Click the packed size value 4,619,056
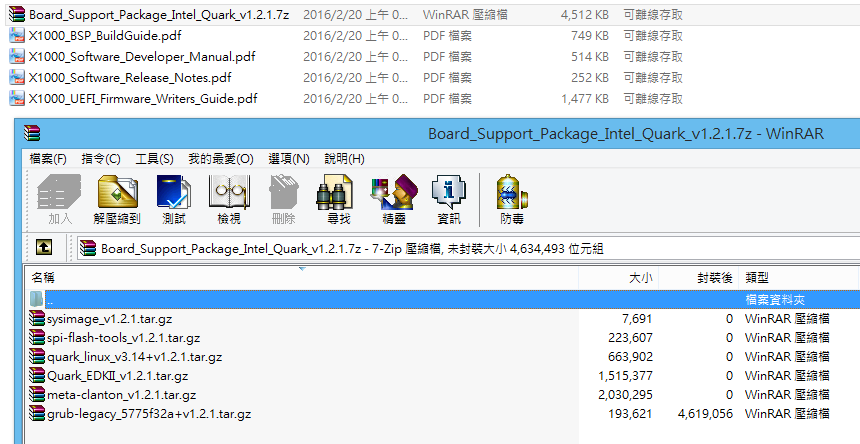The width and height of the screenshot is (860, 444). 705,414
